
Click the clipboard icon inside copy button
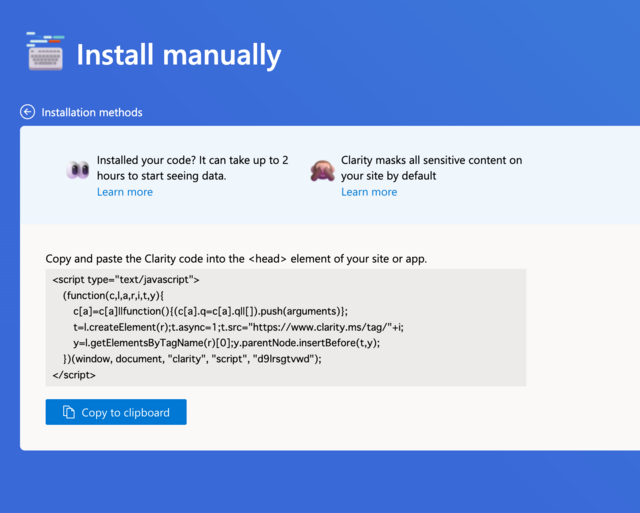(x=69, y=412)
